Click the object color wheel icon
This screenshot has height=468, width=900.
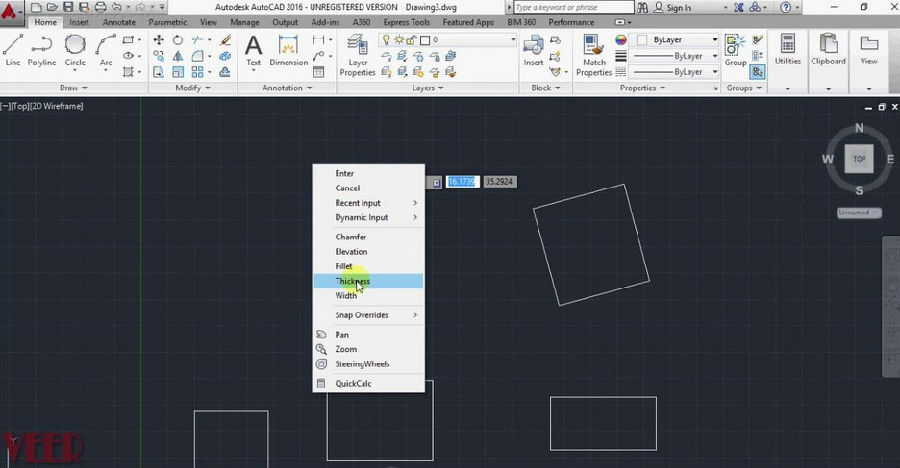point(620,40)
